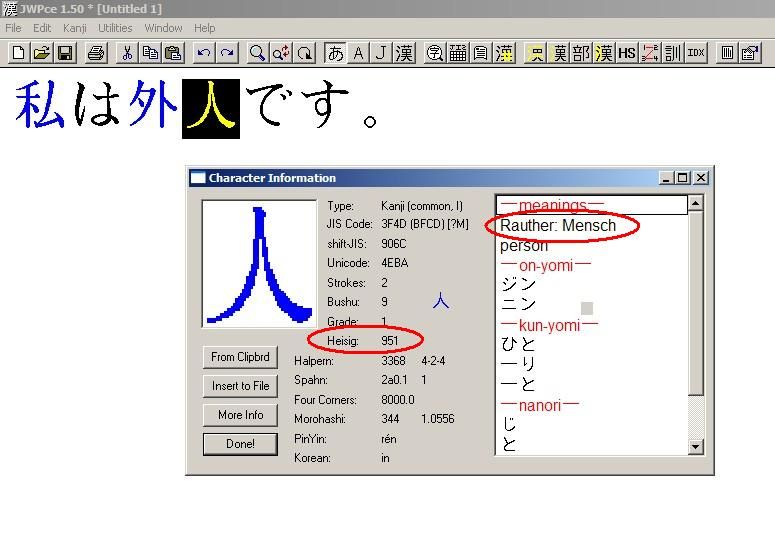This screenshot has height=539, width=775.
Task: Select the ジン on-yomi reading
Action: point(518,284)
